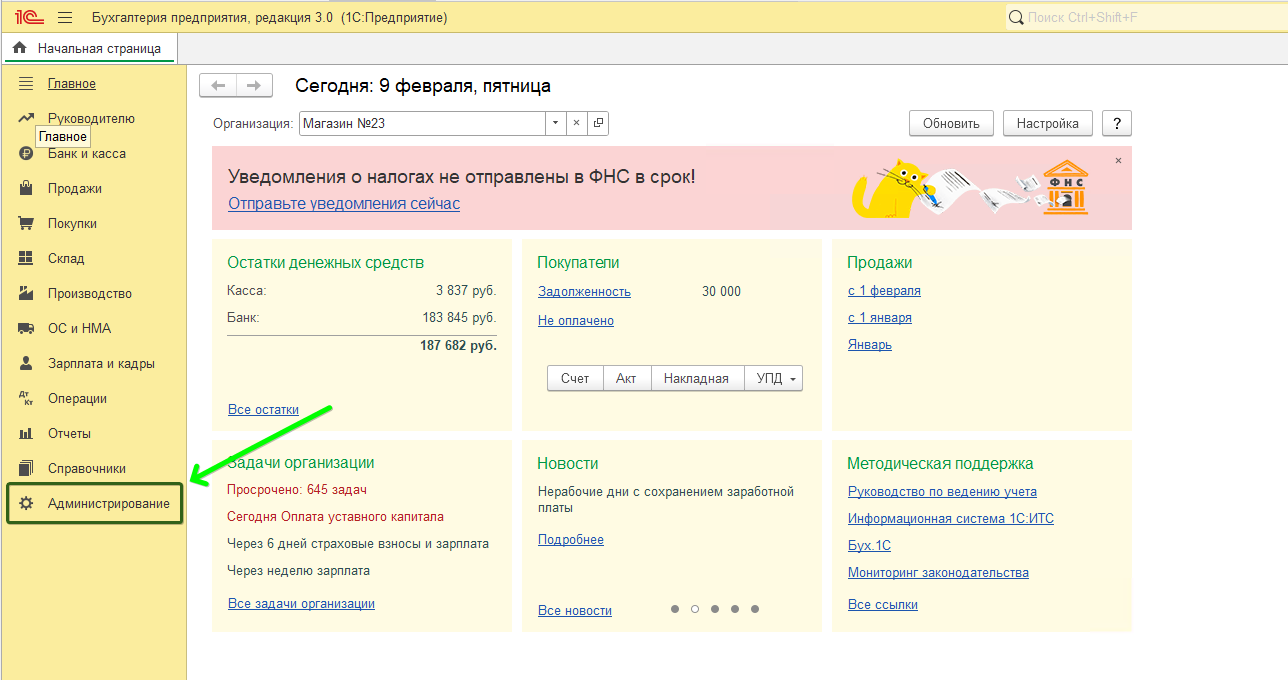
Task: Click the Производство factory icon
Action: pos(27,293)
